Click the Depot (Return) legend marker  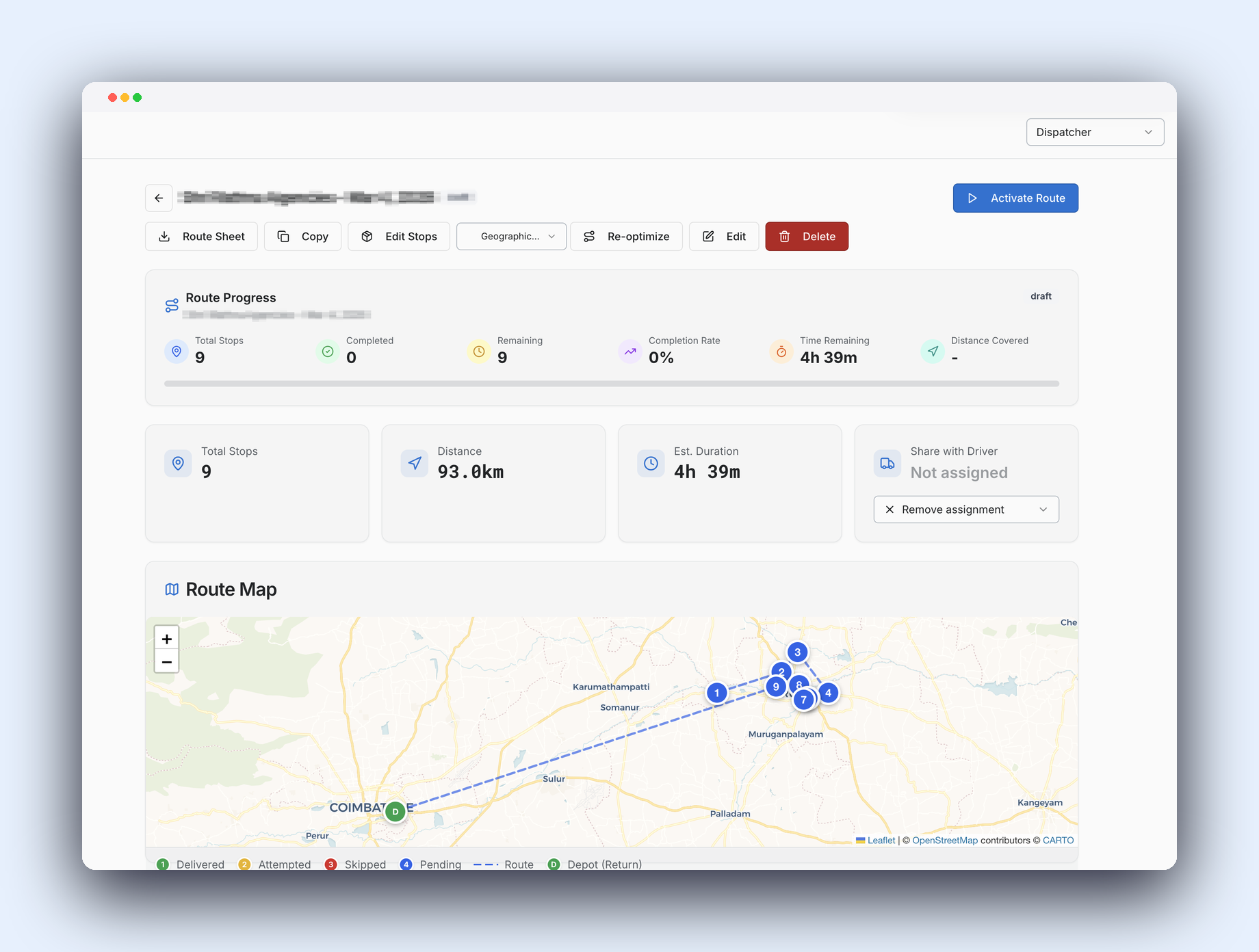(x=554, y=864)
